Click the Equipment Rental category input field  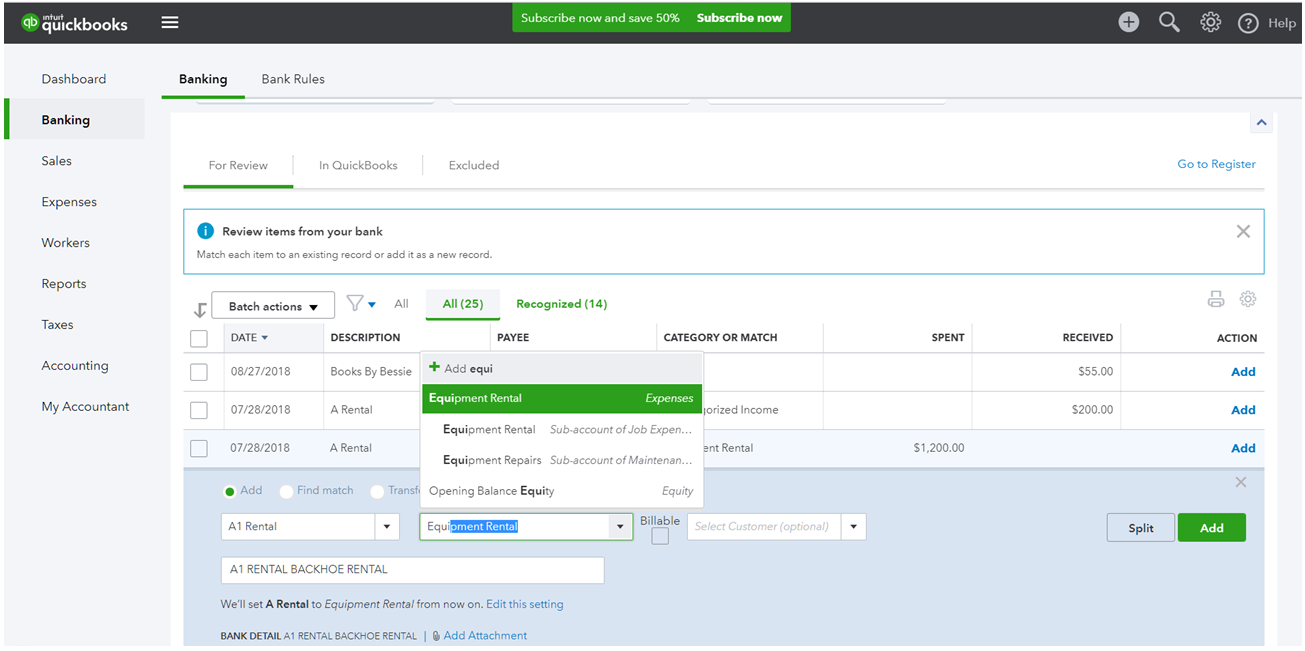[x=513, y=526]
